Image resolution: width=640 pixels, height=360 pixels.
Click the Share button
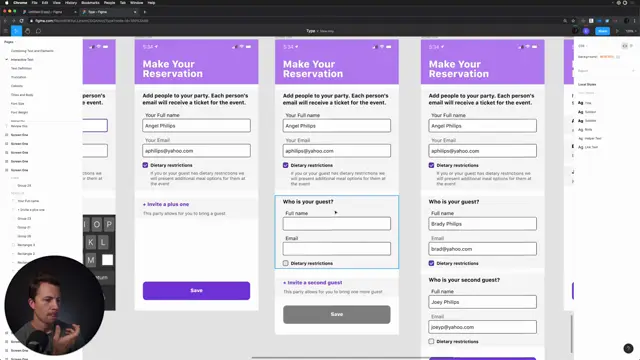tap(602, 31)
